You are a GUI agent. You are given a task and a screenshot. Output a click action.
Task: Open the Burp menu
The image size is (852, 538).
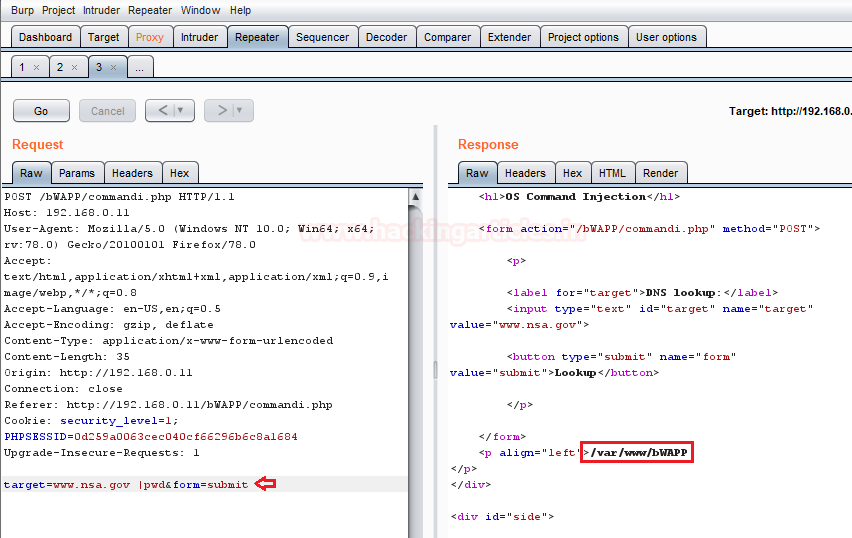point(22,10)
